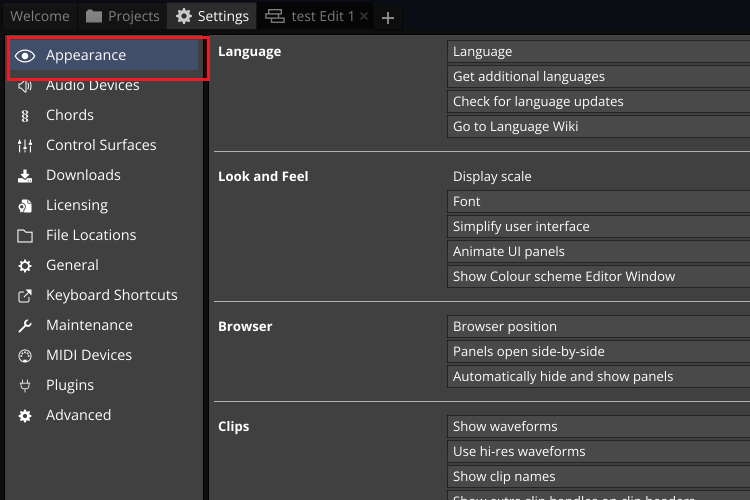This screenshot has height=500, width=750.
Task: Click the plus button to add tab
Action: click(389, 17)
